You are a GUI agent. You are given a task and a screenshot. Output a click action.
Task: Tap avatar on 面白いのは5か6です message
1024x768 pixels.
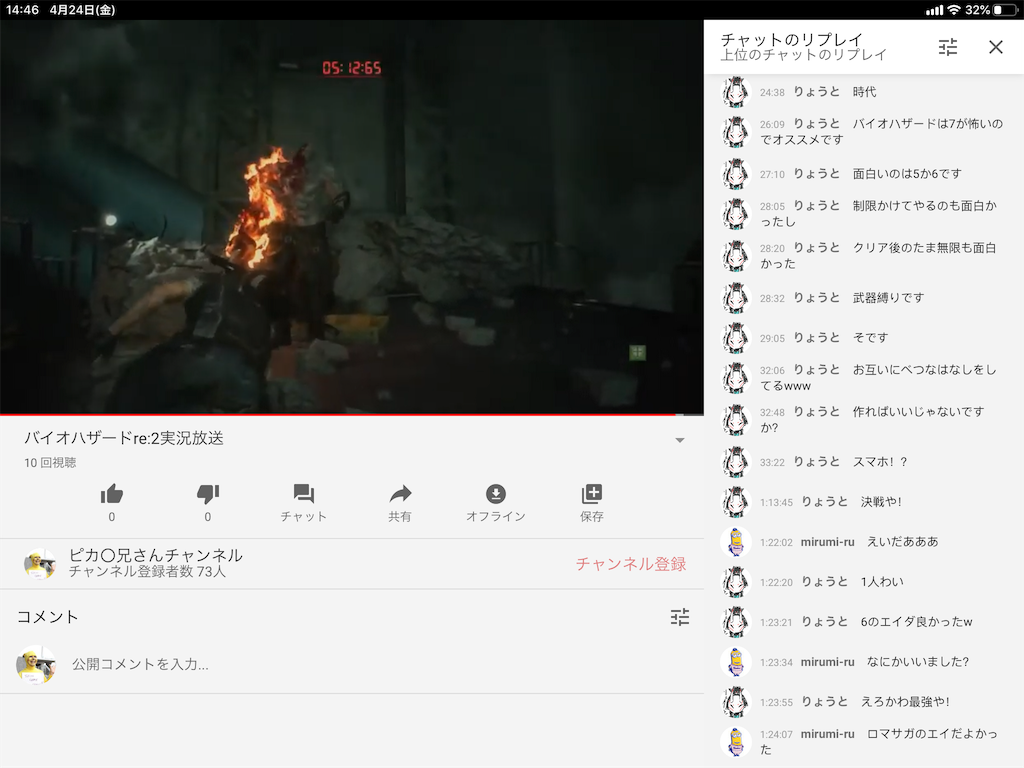pyautogui.click(x=735, y=174)
